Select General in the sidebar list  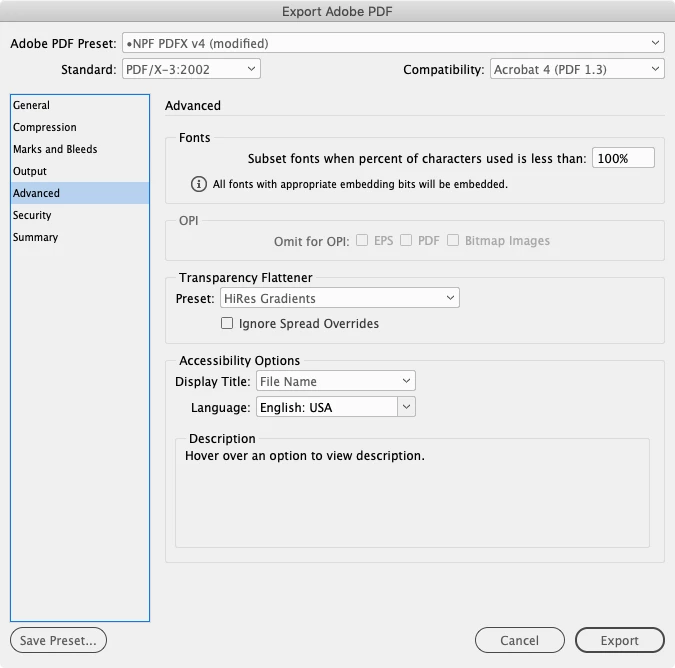80,105
